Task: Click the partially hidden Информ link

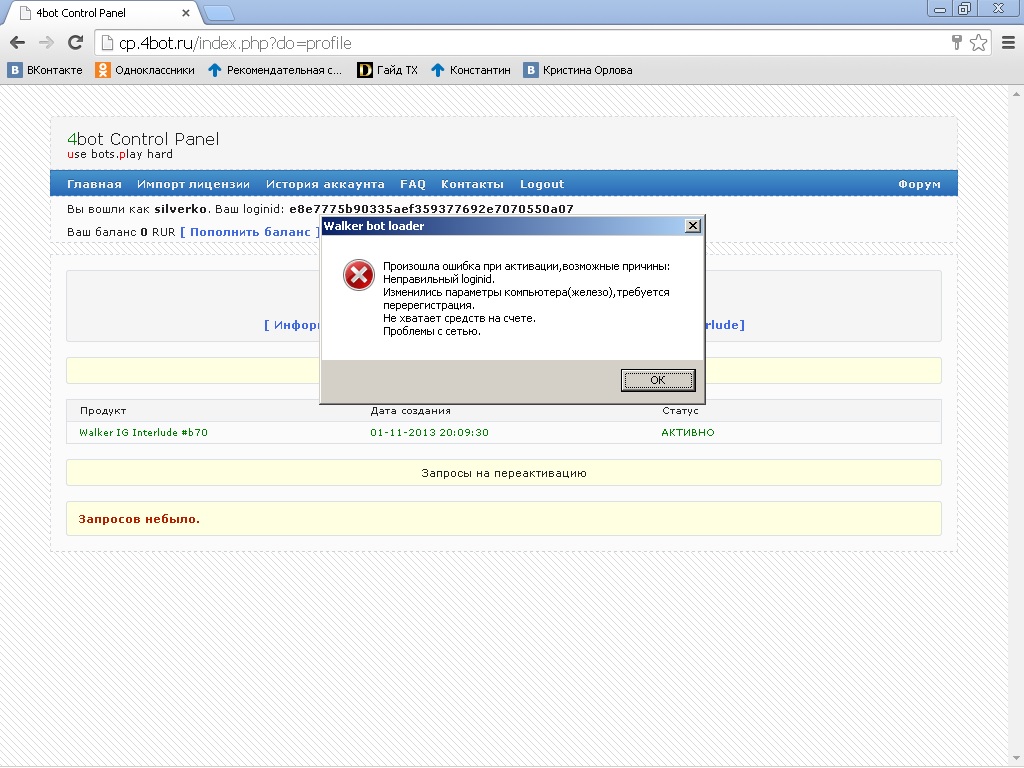Action: click(x=292, y=325)
